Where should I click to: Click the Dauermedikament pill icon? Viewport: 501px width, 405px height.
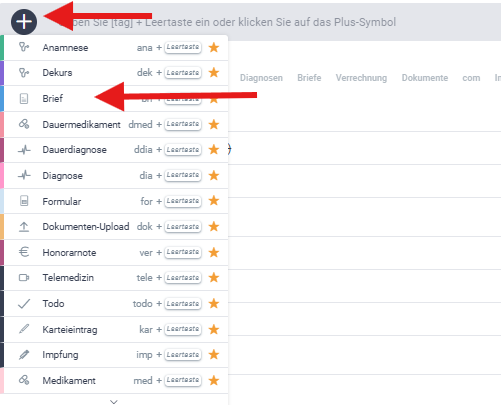(x=24, y=124)
